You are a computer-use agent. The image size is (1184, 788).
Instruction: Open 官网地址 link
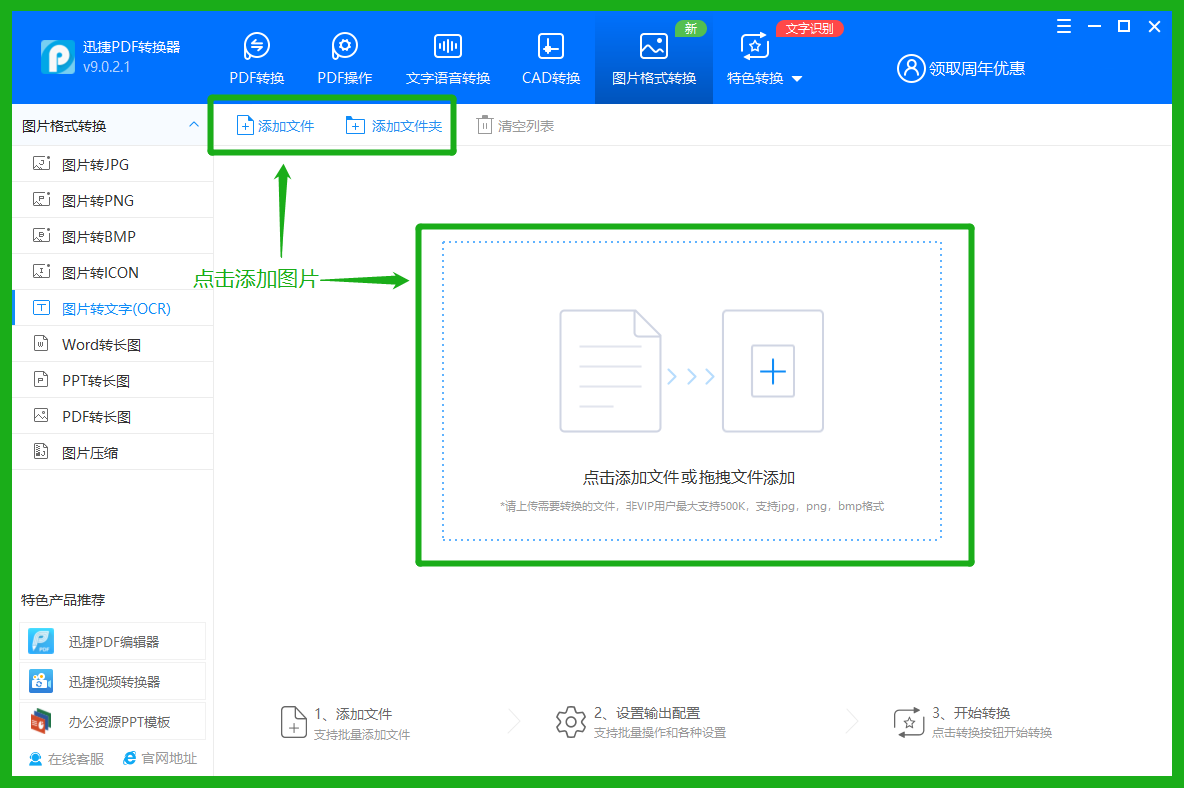tap(160, 758)
